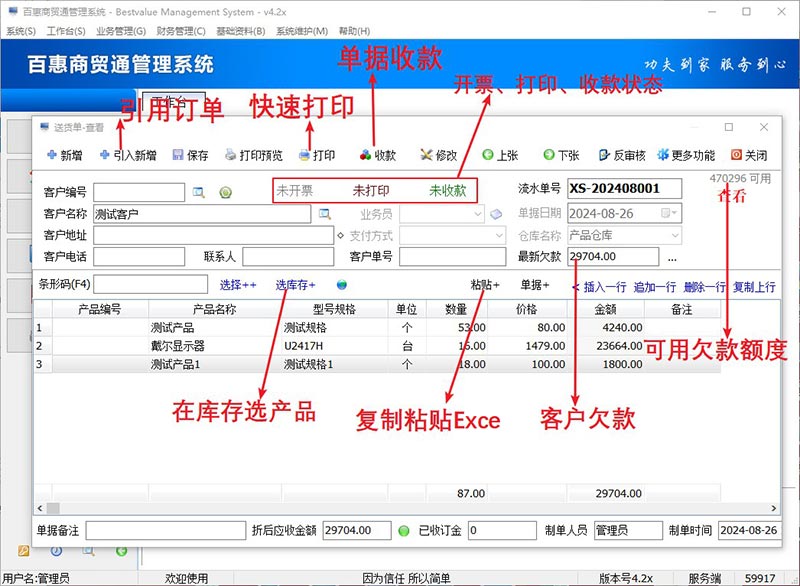Open the 单据日期 date picker
Viewport: 800px width, 586px height.
[x=669, y=213]
